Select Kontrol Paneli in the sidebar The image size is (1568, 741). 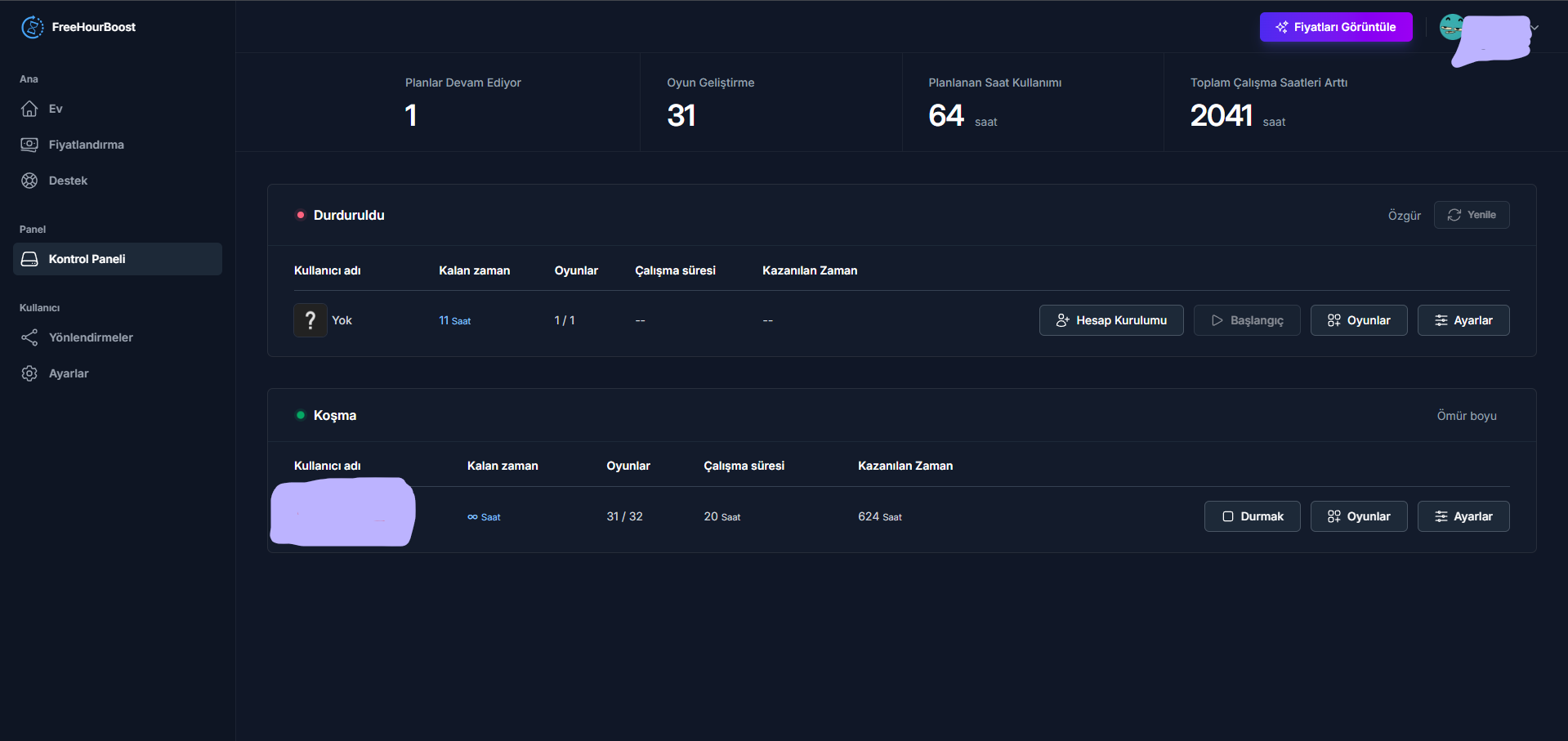pyautogui.click(x=118, y=259)
